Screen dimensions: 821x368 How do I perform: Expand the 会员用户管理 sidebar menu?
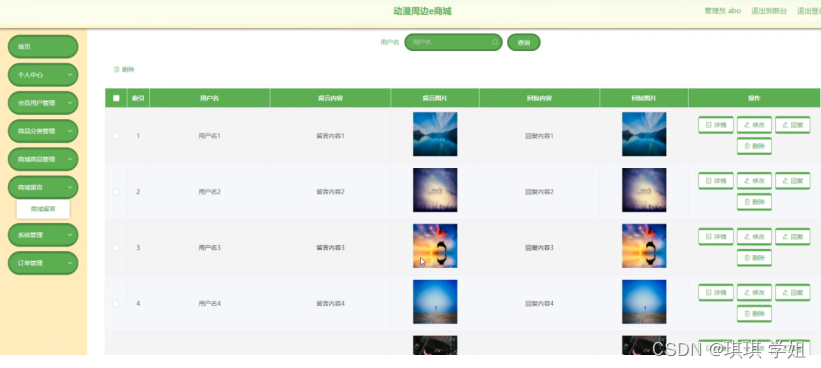click(43, 103)
